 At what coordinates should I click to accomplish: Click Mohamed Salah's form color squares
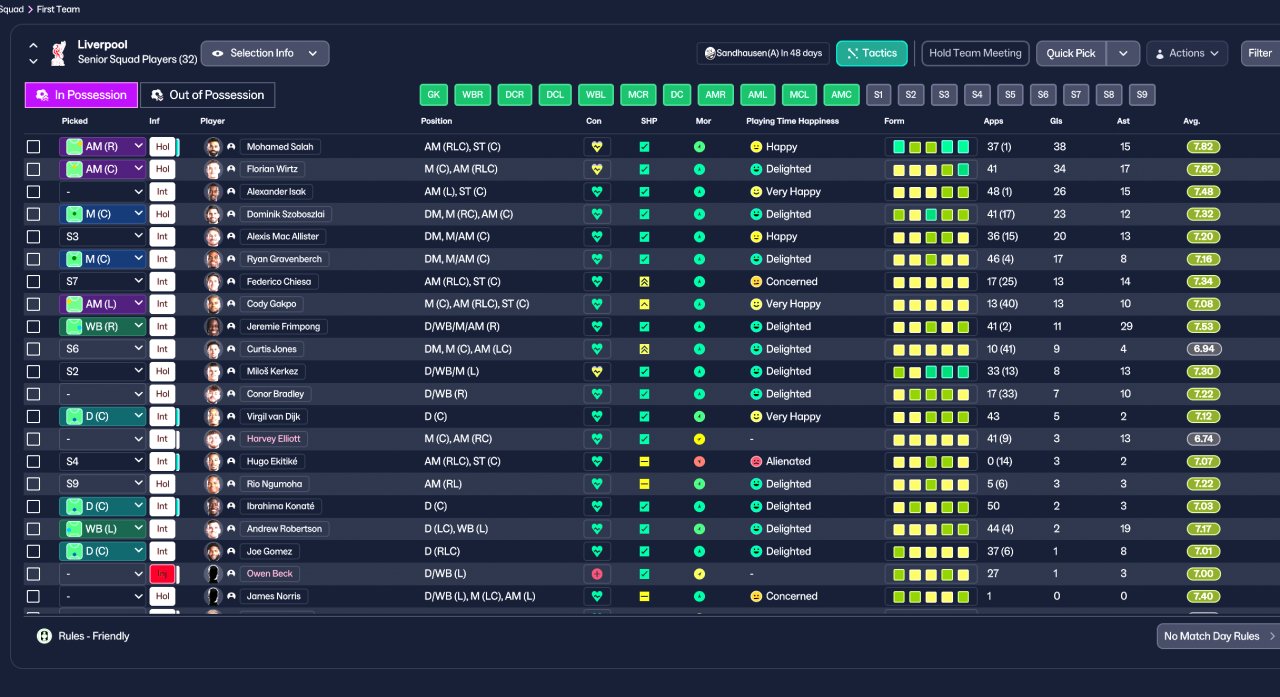coord(931,147)
